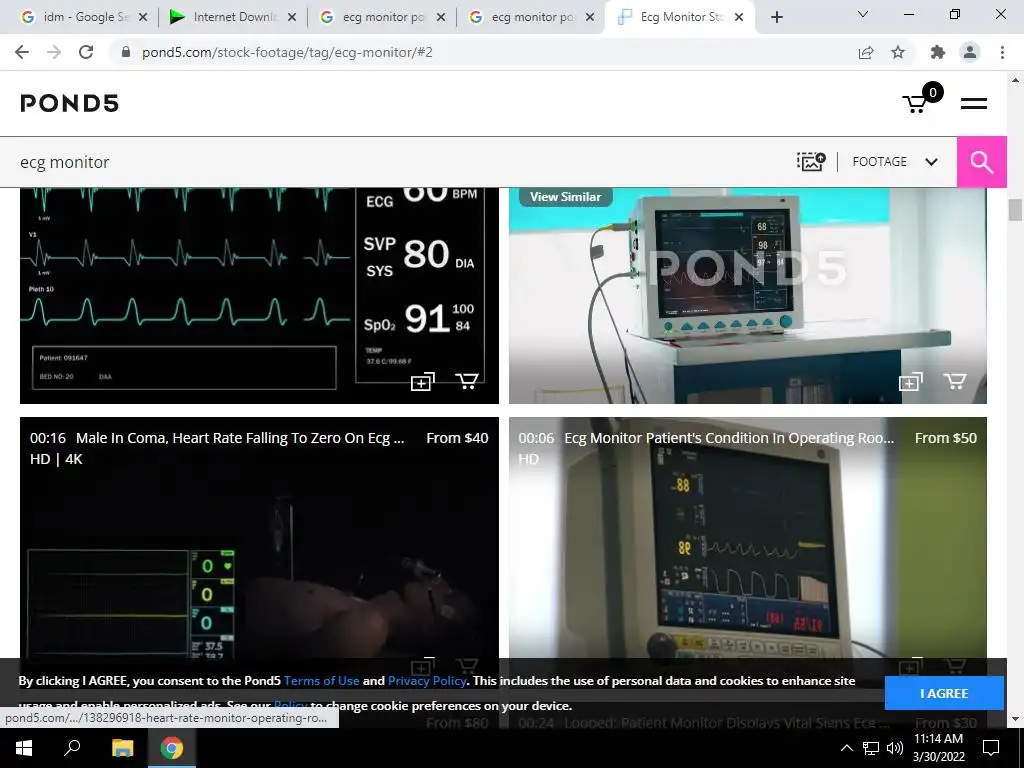Screen dimensions: 1024x768
Task: Add white monitor on table clip to collection
Action: [910, 381]
